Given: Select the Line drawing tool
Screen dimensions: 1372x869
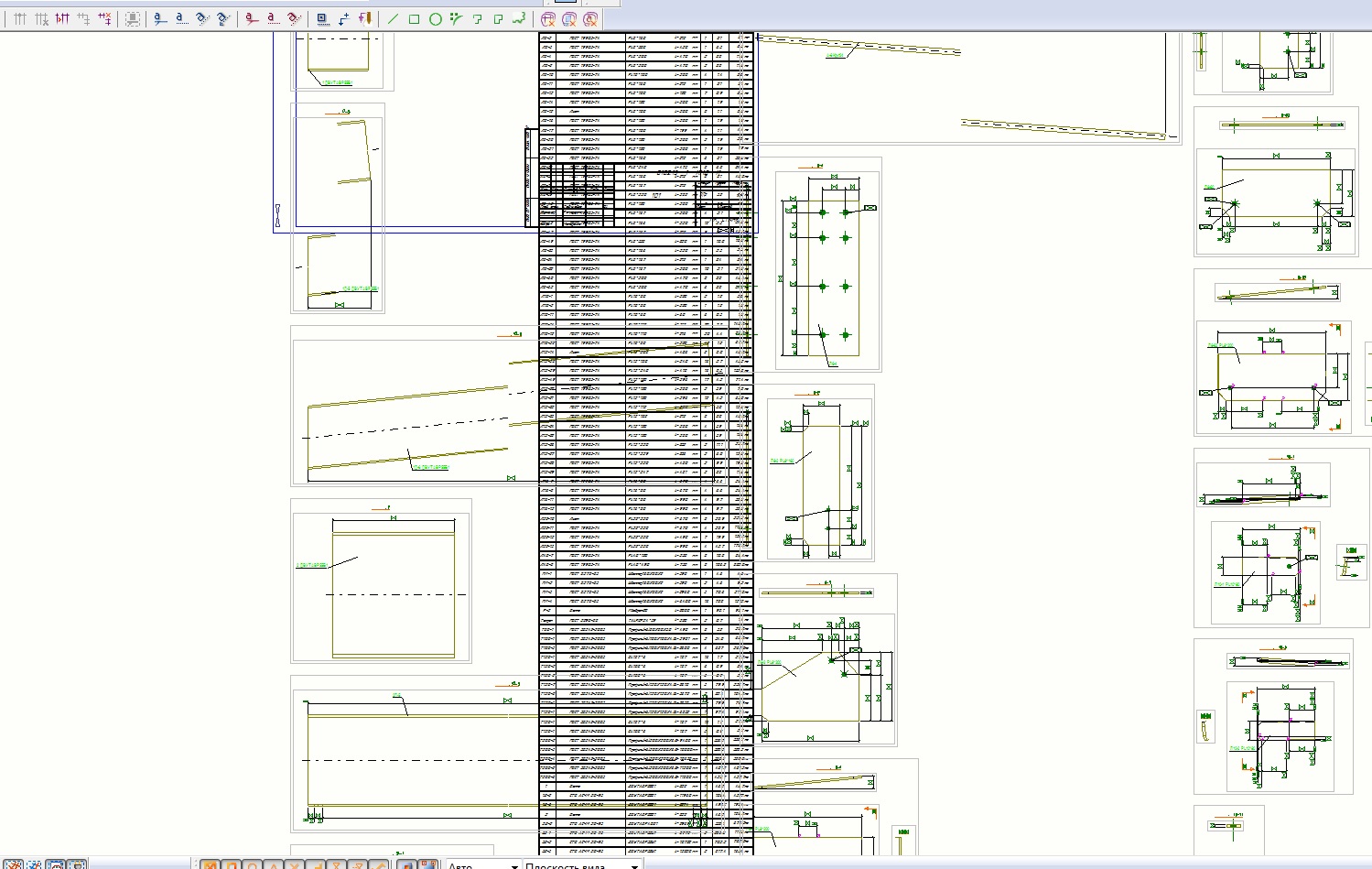Looking at the screenshot, I should tap(393, 18).
